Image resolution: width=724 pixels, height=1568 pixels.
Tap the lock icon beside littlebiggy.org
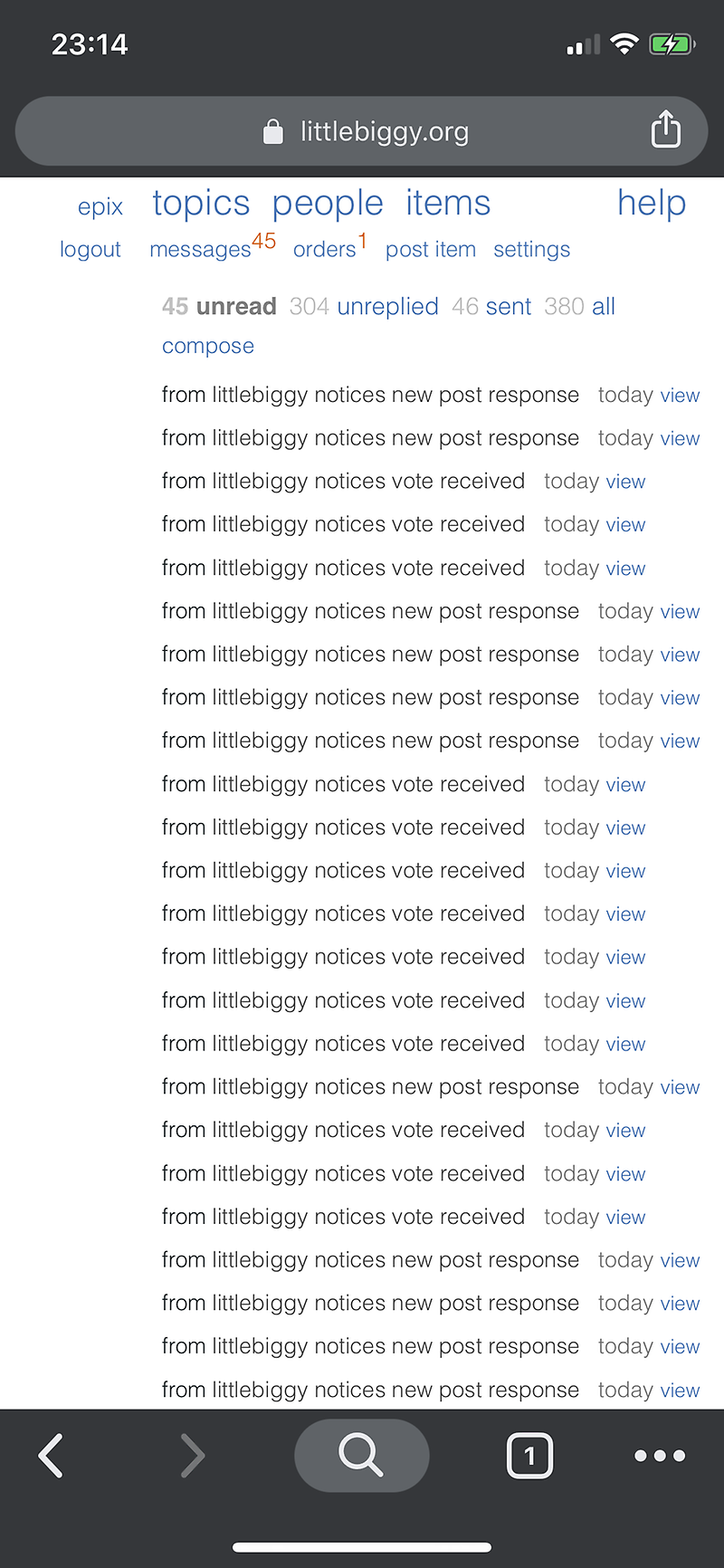(272, 132)
